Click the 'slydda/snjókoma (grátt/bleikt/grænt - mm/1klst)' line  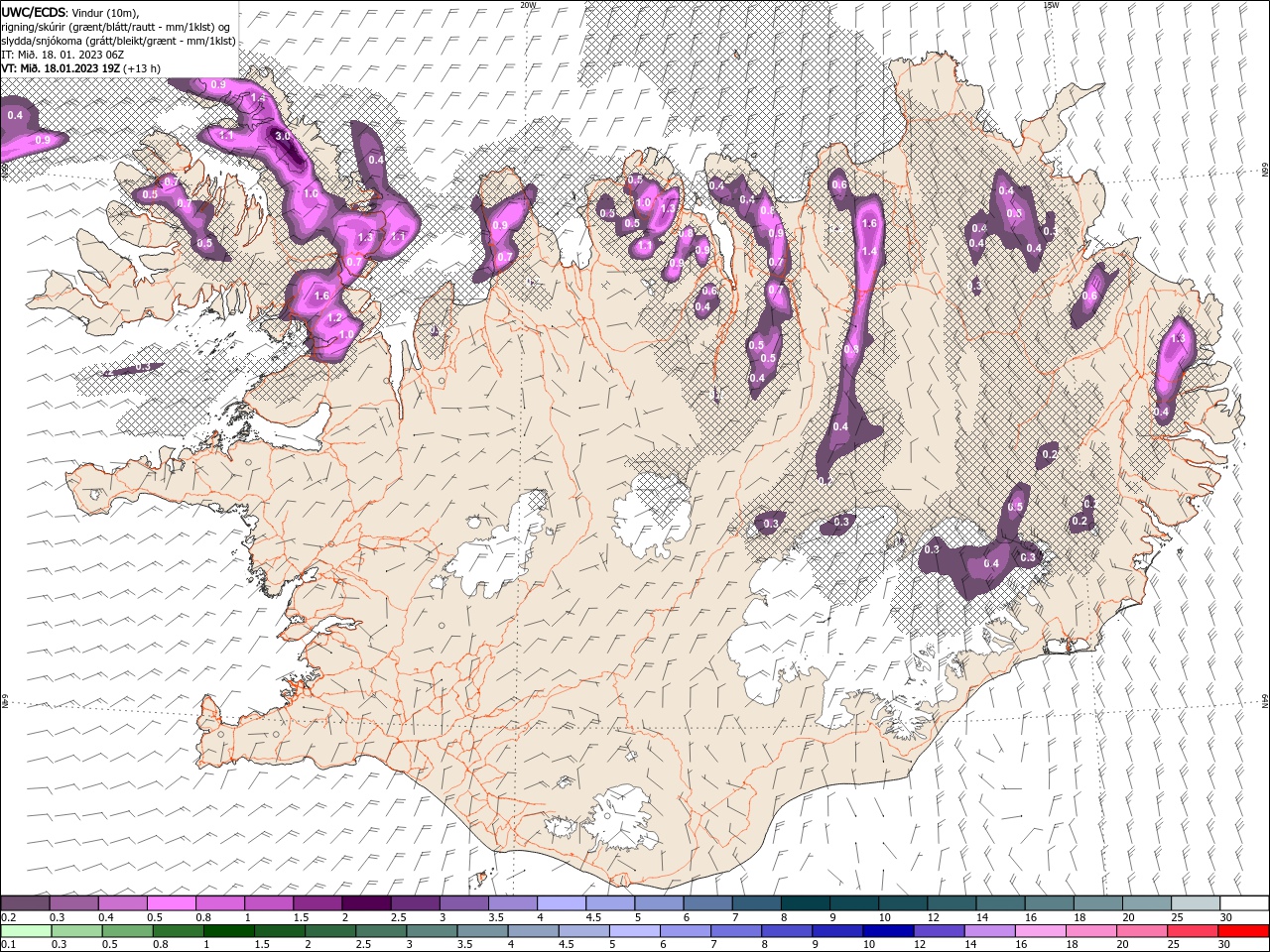point(118,41)
